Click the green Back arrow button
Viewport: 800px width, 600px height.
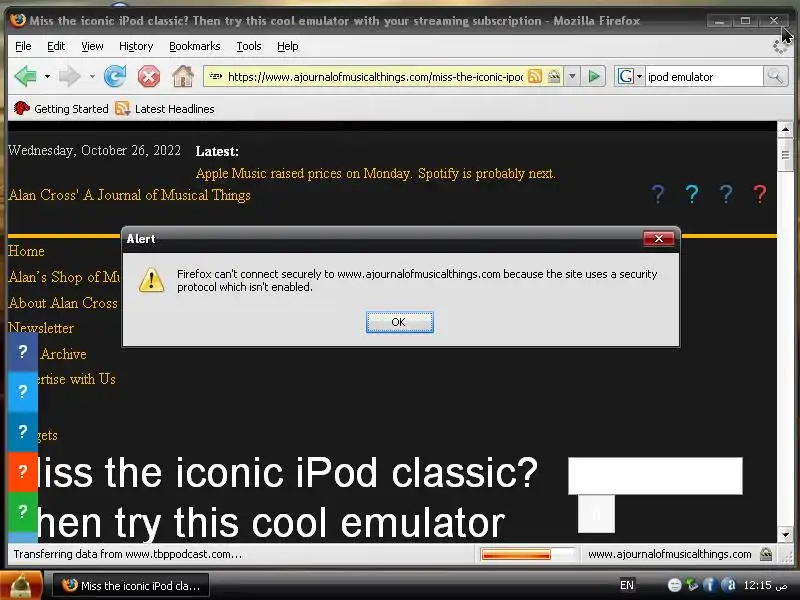point(26,77)
